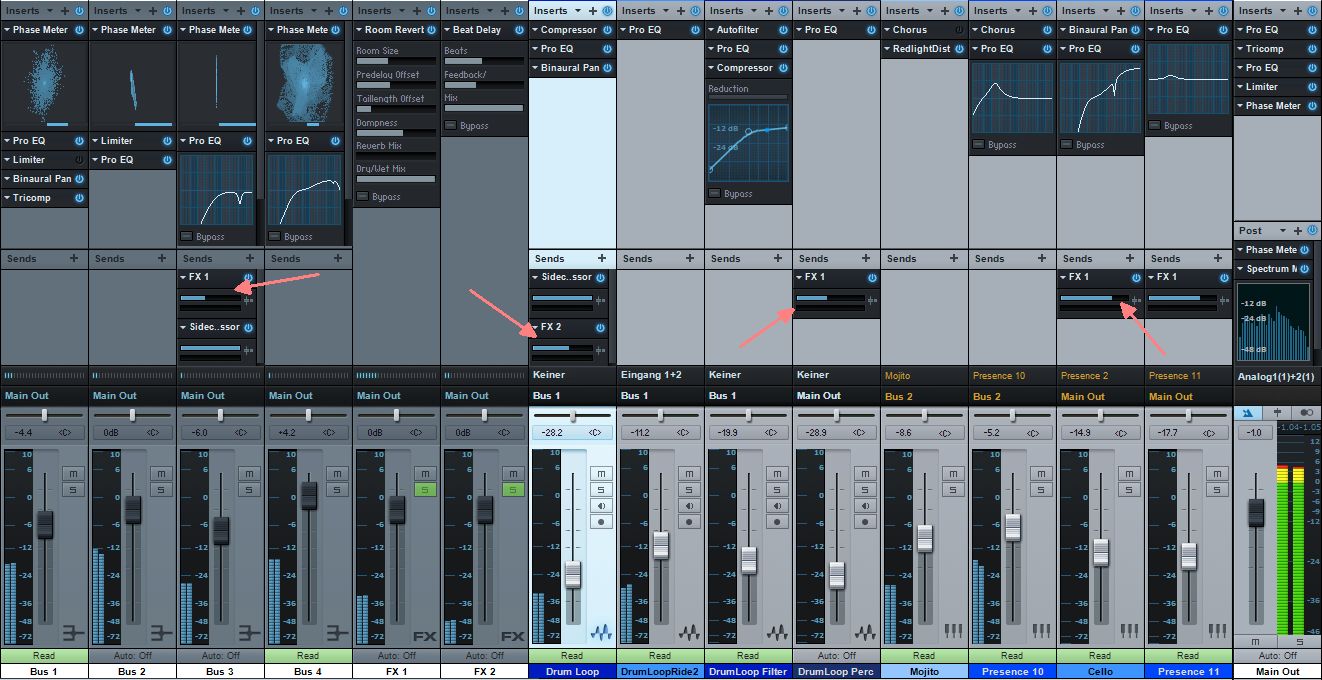The width and height of the screenshot is (1322, 680).
Task: Add an insert on the Mojito channel
Action: coord(946,11)
